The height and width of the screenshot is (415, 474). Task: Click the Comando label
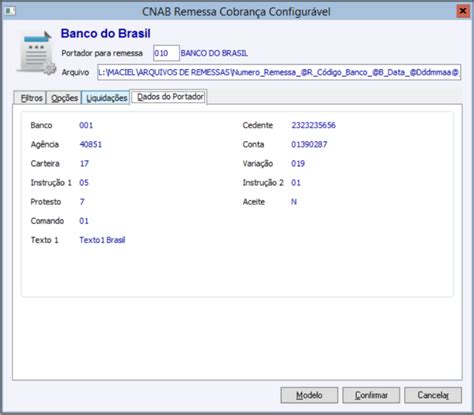click(x=47, y=221)
